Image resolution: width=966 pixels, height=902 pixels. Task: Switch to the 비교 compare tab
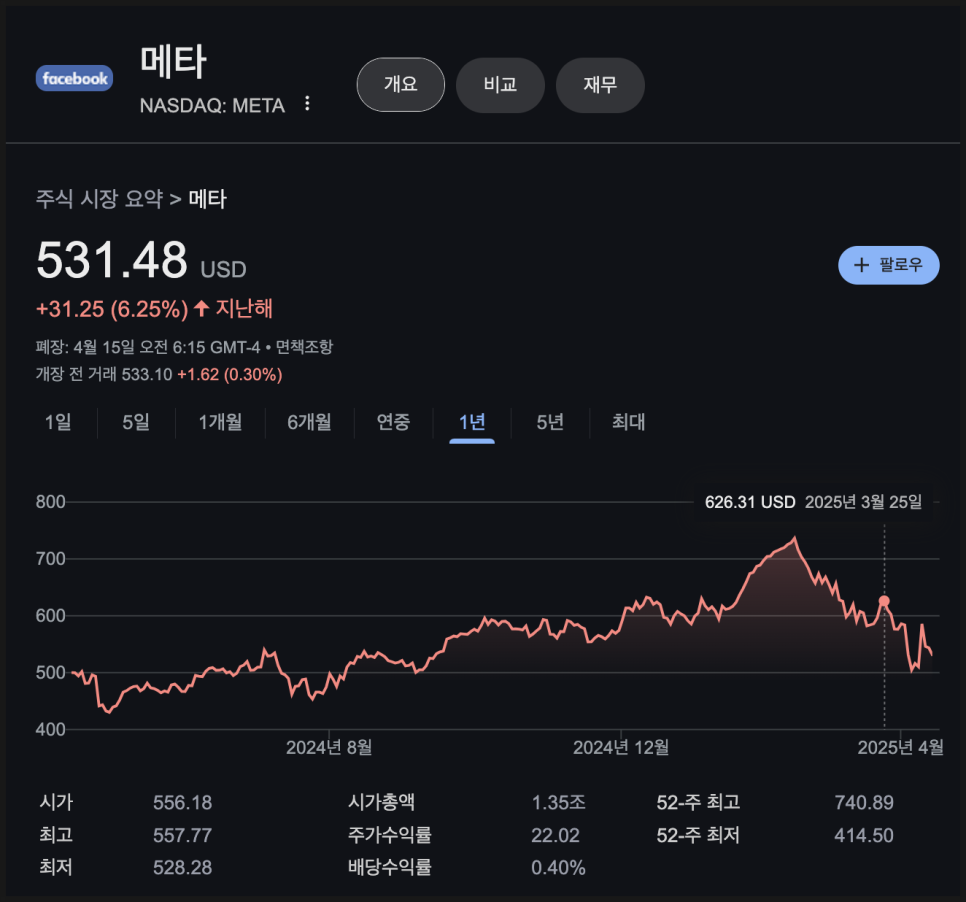point(500,84)
